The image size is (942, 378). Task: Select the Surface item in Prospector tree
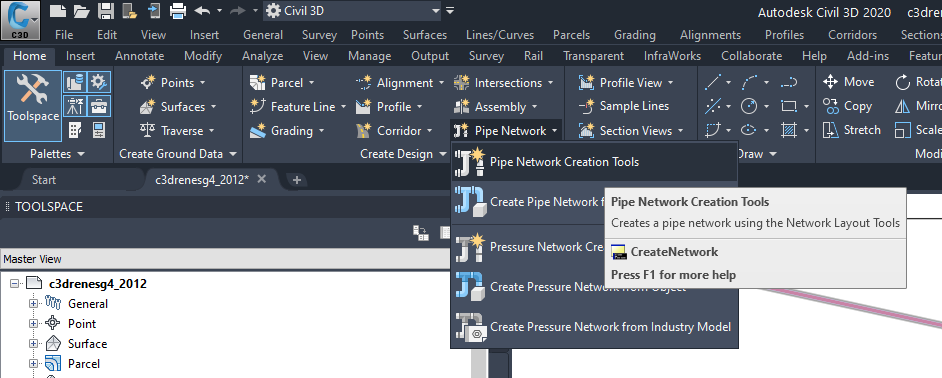[x=87, y=344]
